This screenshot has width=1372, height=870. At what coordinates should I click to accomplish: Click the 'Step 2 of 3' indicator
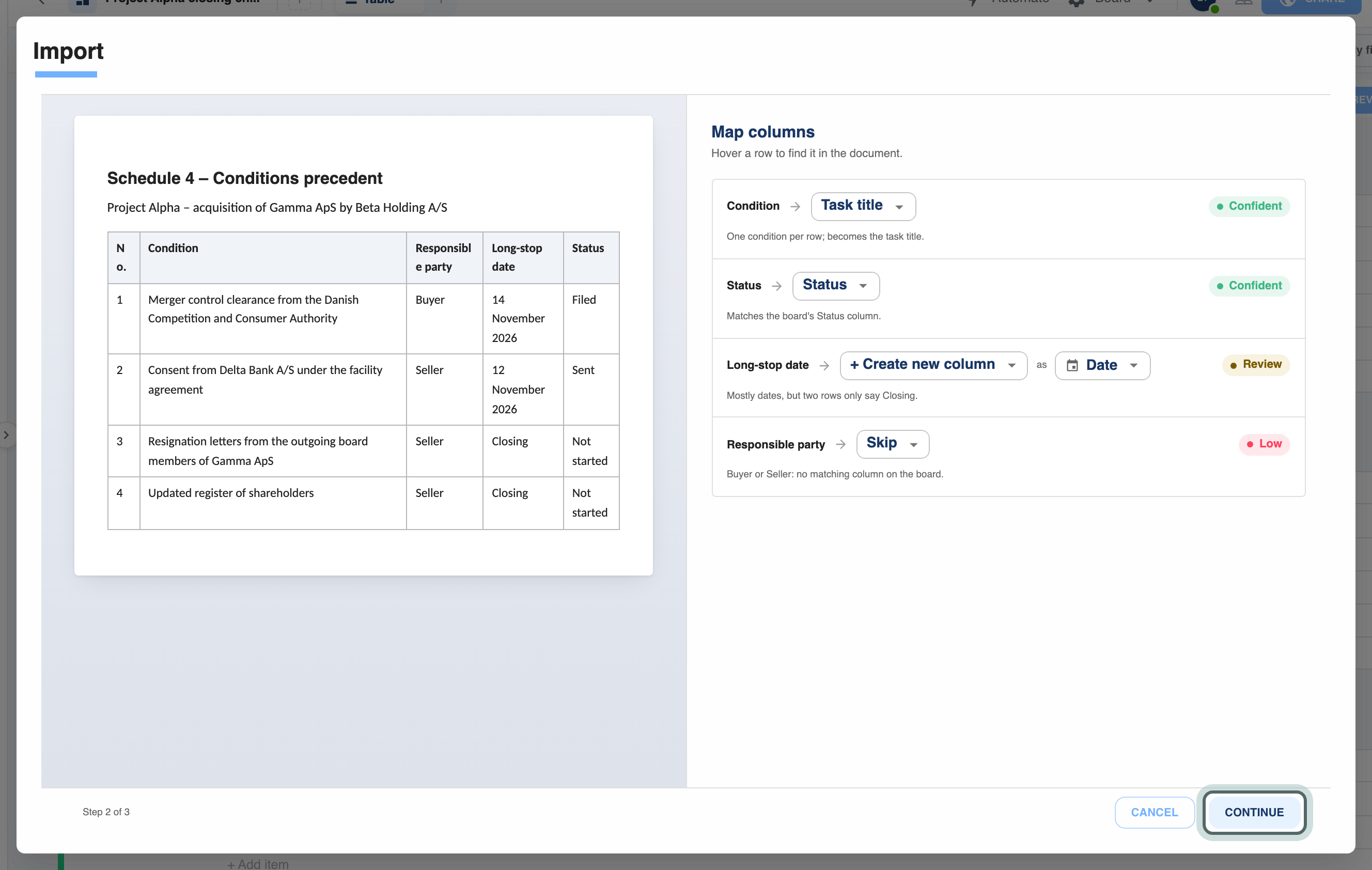pyautogui.click(x=106, y=812)
